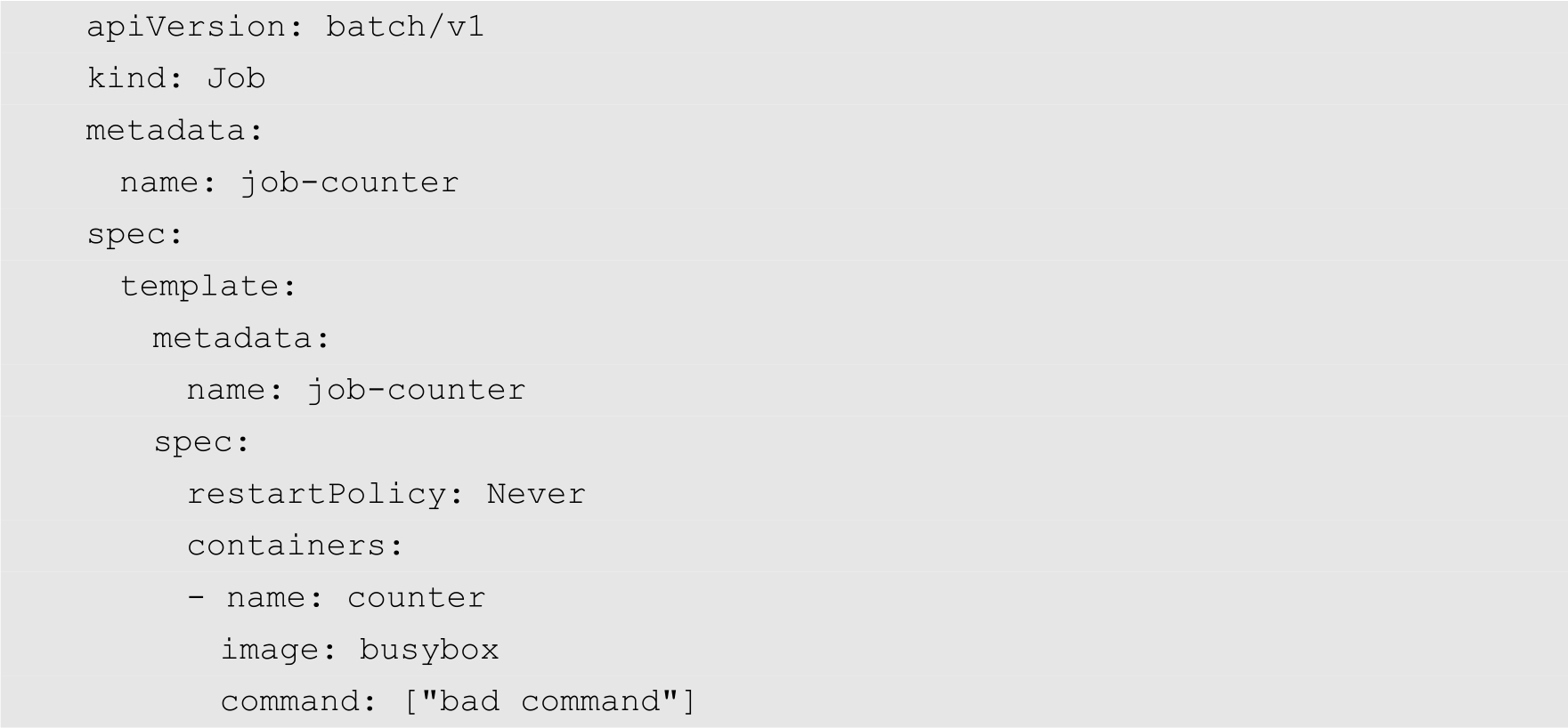Click the "bad command" string
This screenshot has width=1568, height=728.
coord(550,701)
